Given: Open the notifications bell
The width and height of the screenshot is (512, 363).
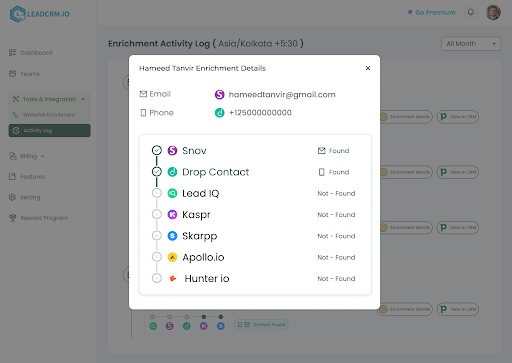Looking at the screenshot, I should point(470,12).
